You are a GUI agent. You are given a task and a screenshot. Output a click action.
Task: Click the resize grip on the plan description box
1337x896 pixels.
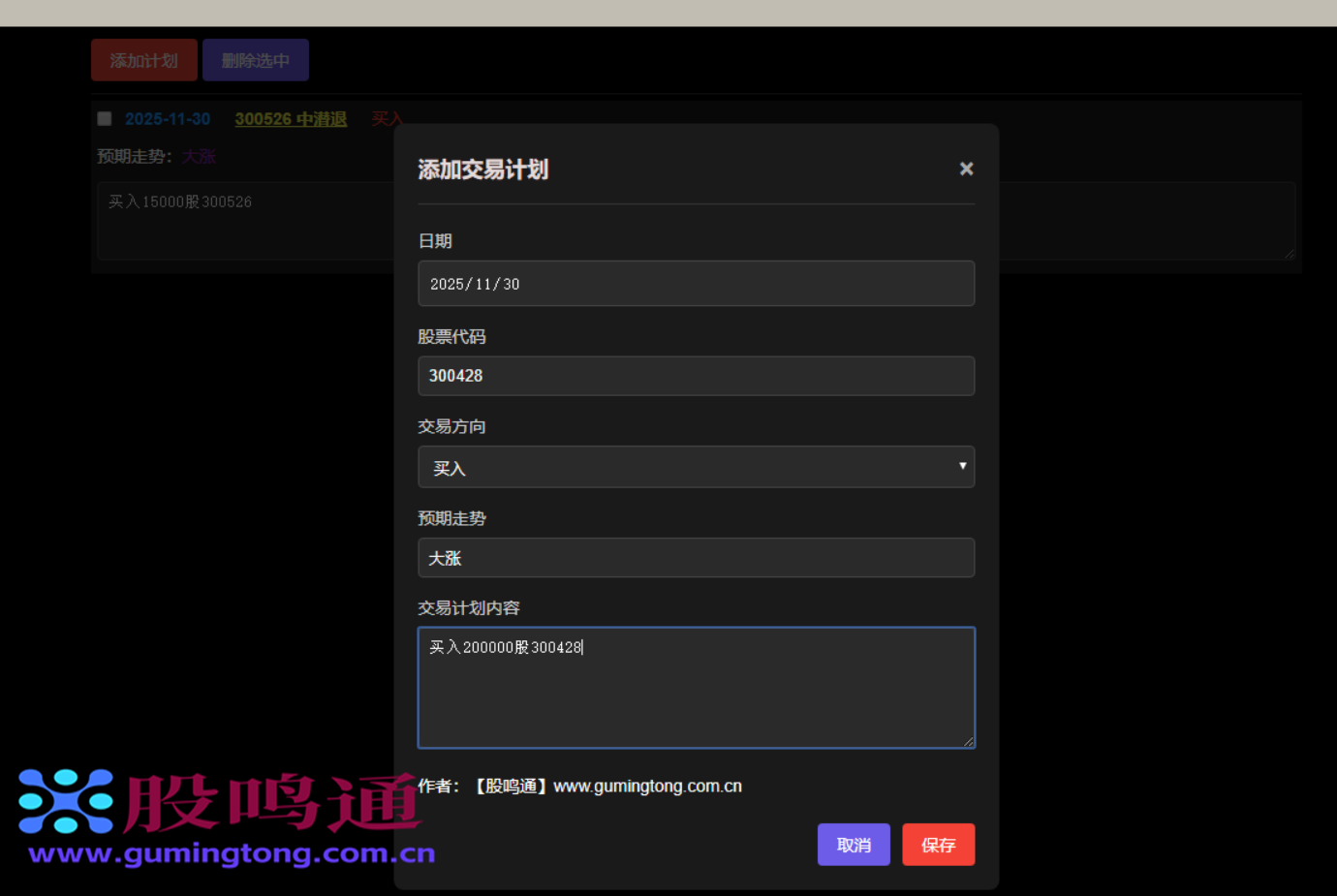pyautogui.click(x=1289, y=255)
